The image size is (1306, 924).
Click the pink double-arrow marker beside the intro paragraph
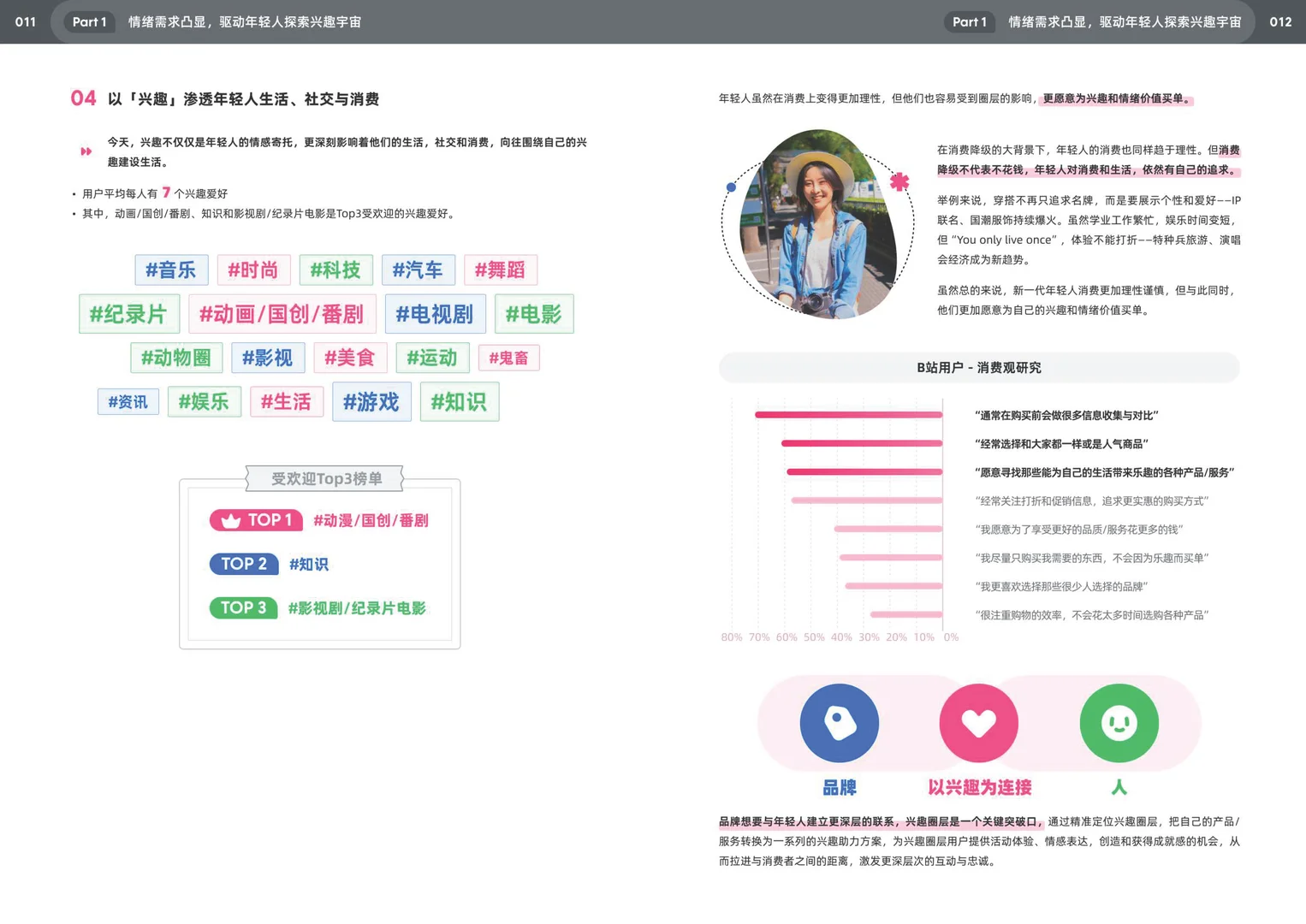click(86, 151)
